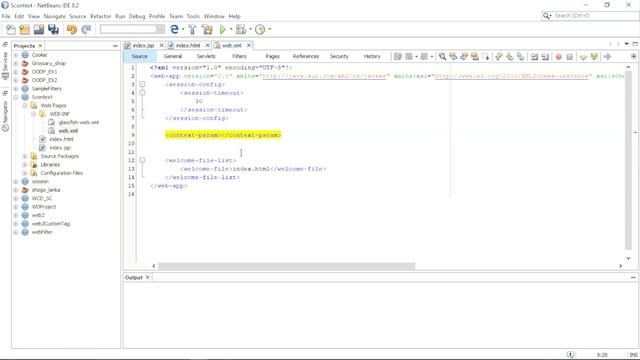
Task: Open the browser selector dropdown arrow
Action: pyautogui.click(x=182, y=29)
